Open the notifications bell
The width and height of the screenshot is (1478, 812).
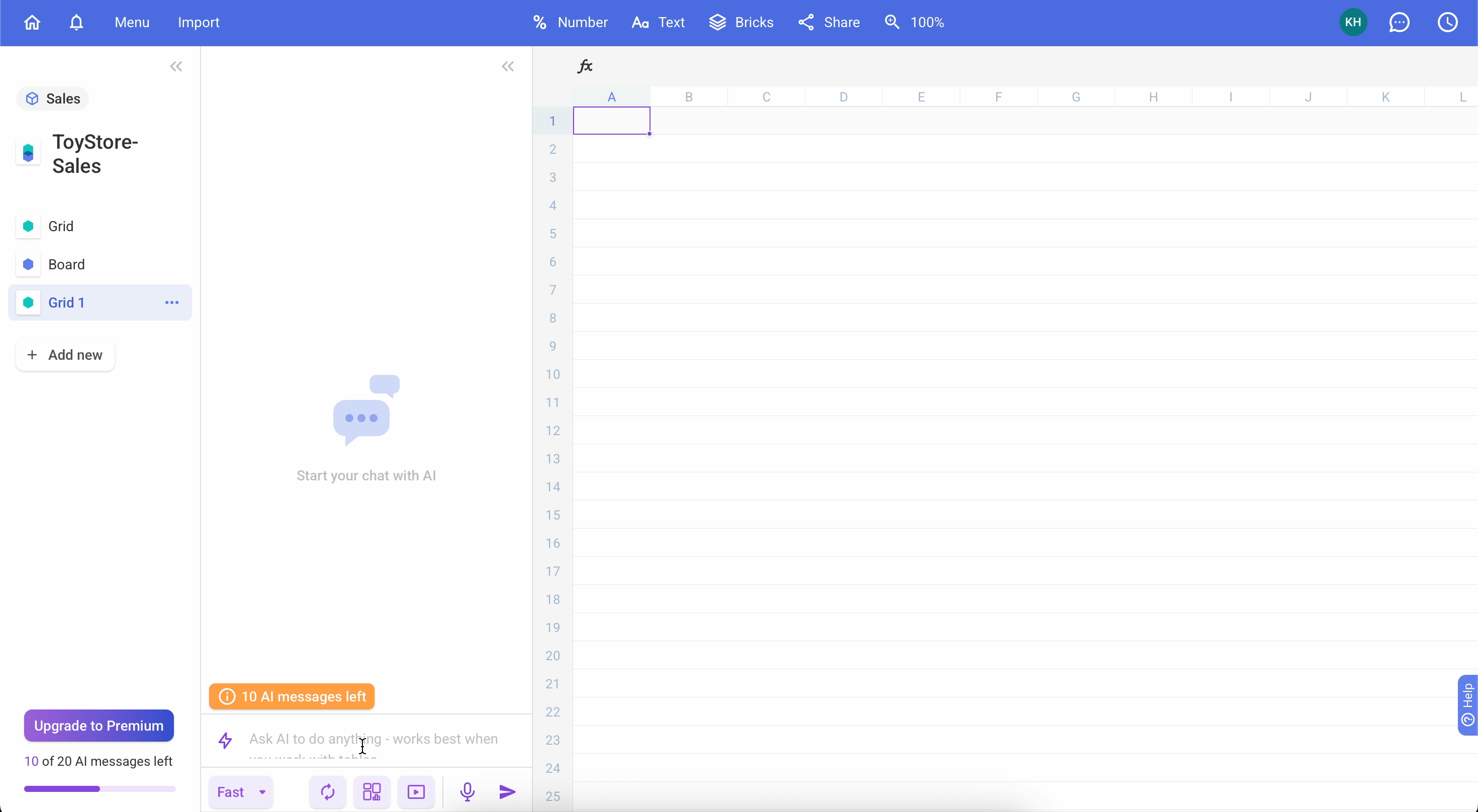76,23
